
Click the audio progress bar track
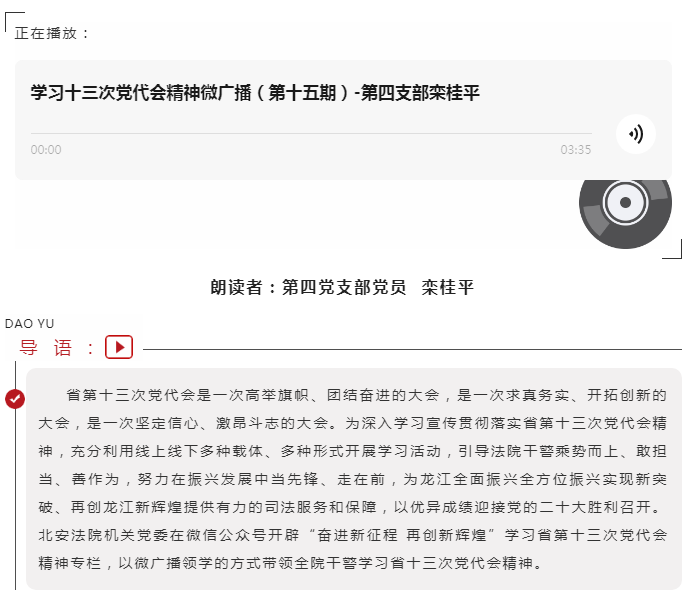tap(311, 133)
